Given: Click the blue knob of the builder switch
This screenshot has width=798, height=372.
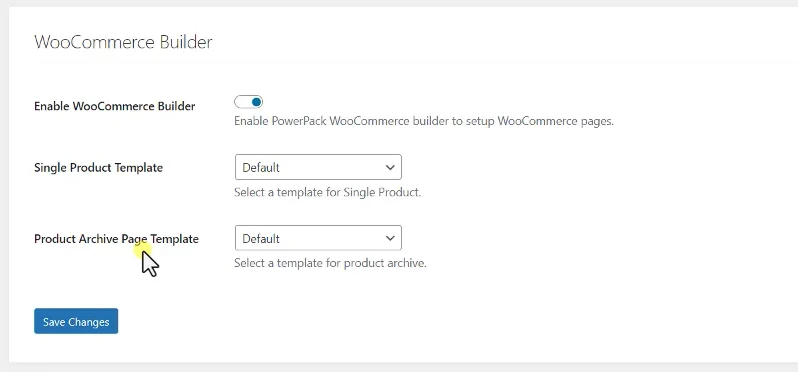Looking at the screenshot, I should click(x=256, y=102).
